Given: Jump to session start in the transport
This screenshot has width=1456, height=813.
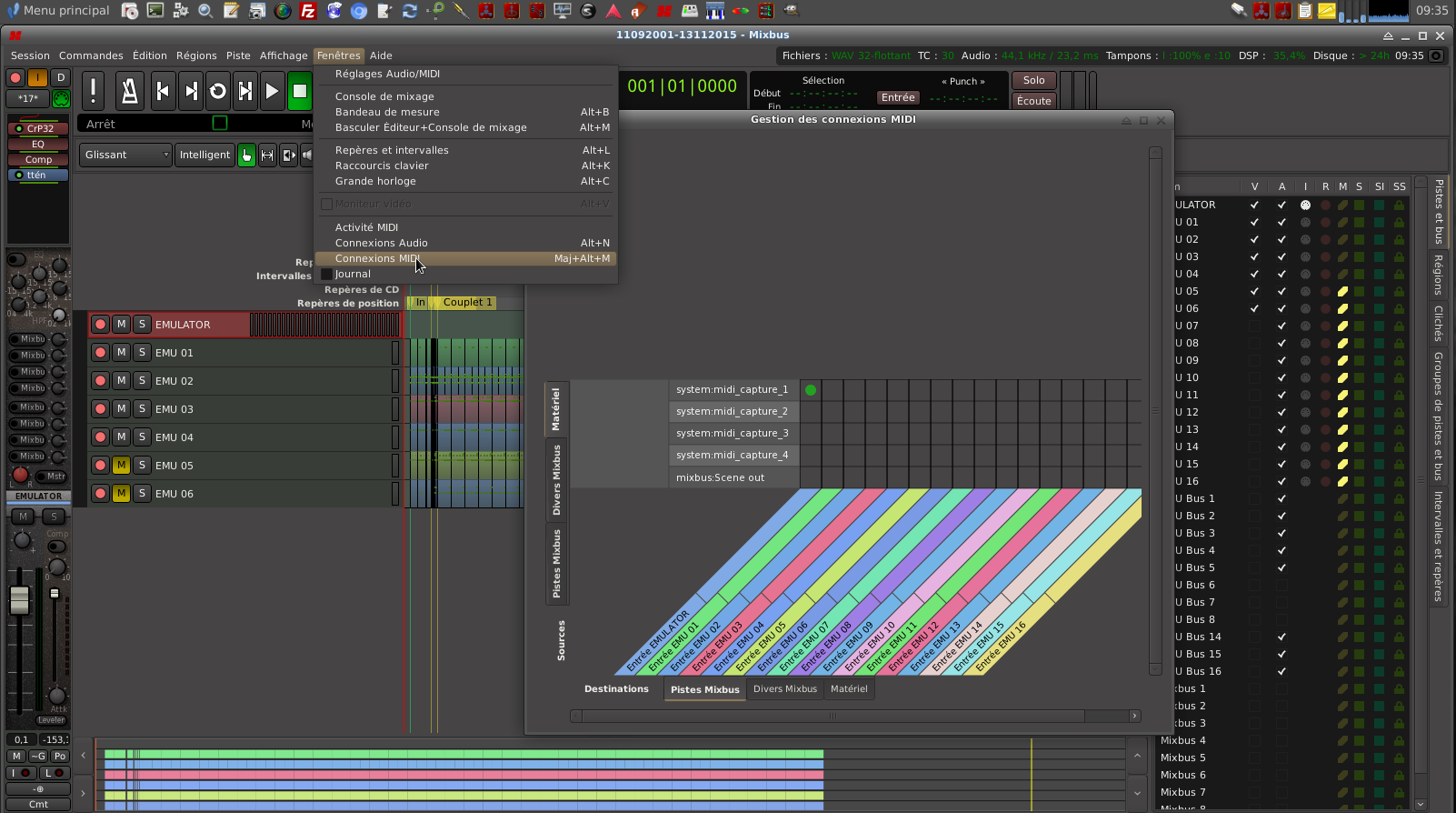Looking at the screenshot, I should [x=163, y=91].
